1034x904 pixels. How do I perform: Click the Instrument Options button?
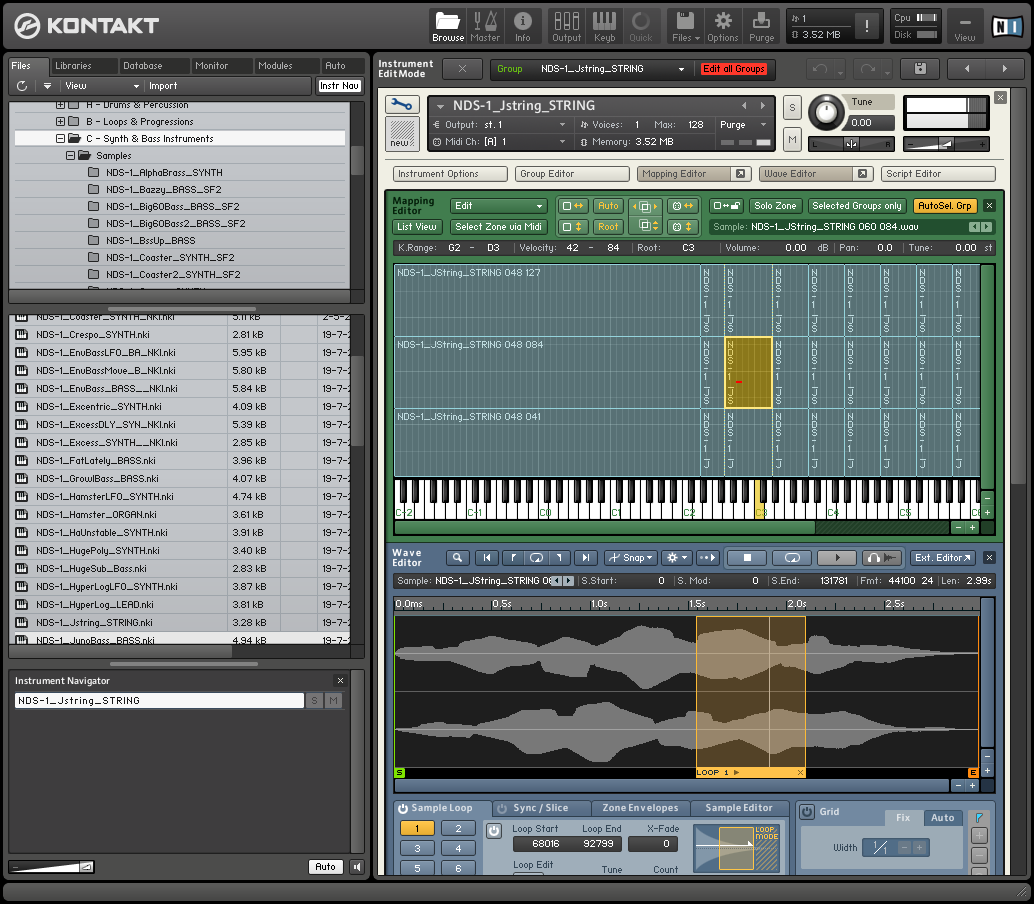(x=450, y=173)
